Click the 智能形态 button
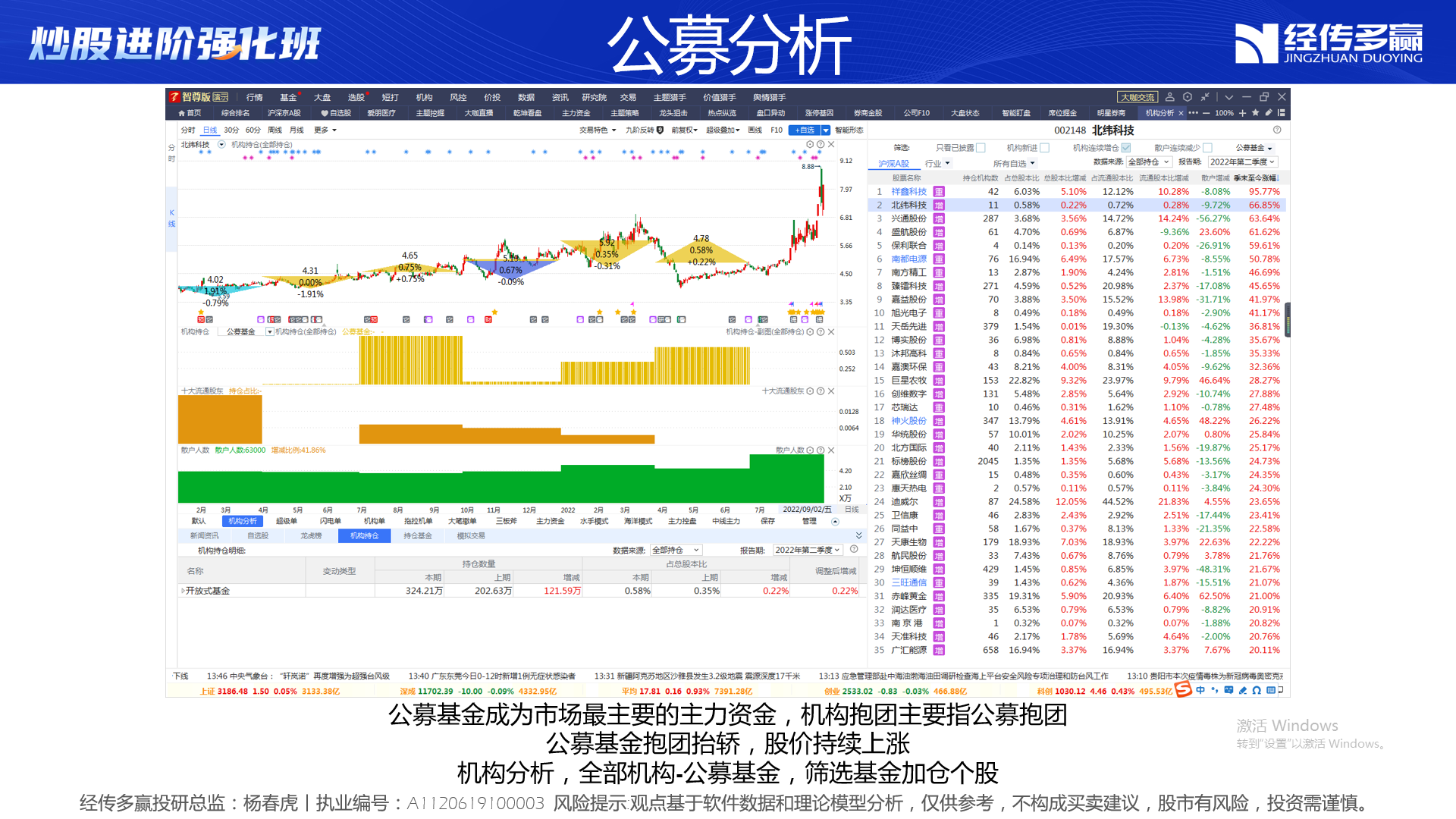Screen dimensions: 1456x819 pos(849,130)
